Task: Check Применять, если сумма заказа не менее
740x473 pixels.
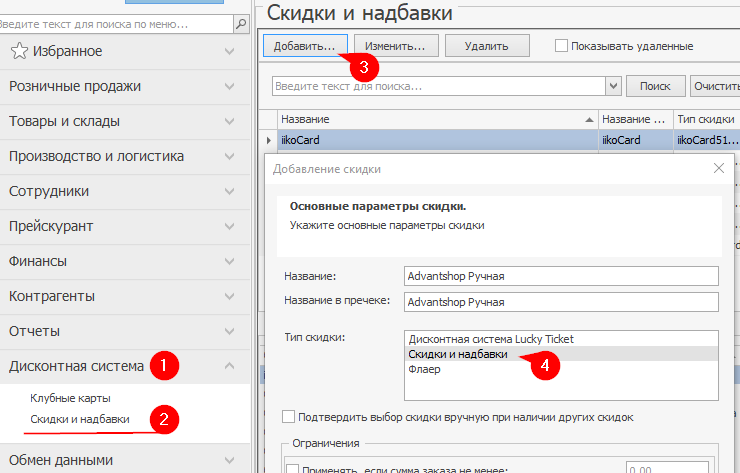Action: point(293,468)
